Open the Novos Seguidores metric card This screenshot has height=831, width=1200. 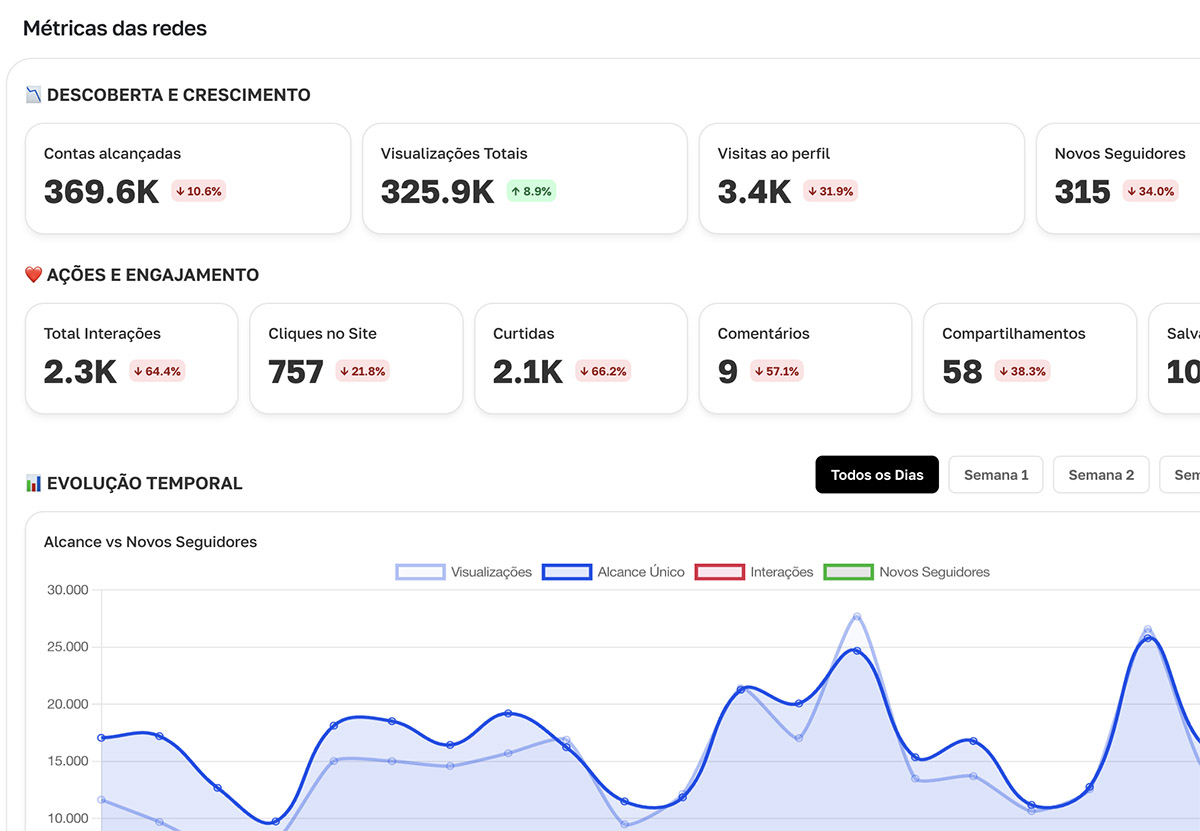point(1118,179)
